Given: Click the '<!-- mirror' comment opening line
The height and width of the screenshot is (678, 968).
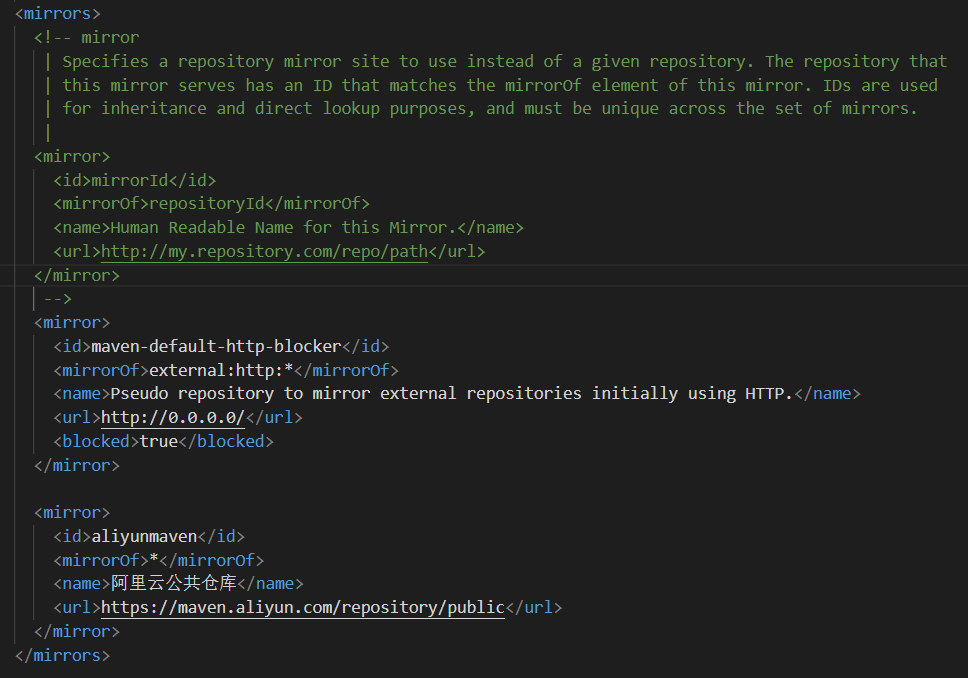Looking at the screenshot, I should [87, 38].
